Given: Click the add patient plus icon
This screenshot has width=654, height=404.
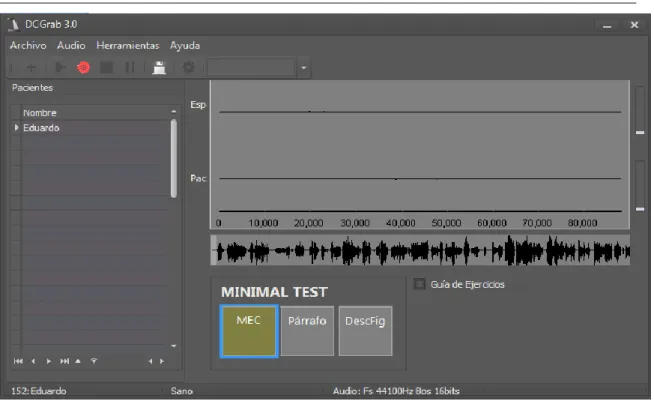Looking at the screenshot, I should click(31, 67).
